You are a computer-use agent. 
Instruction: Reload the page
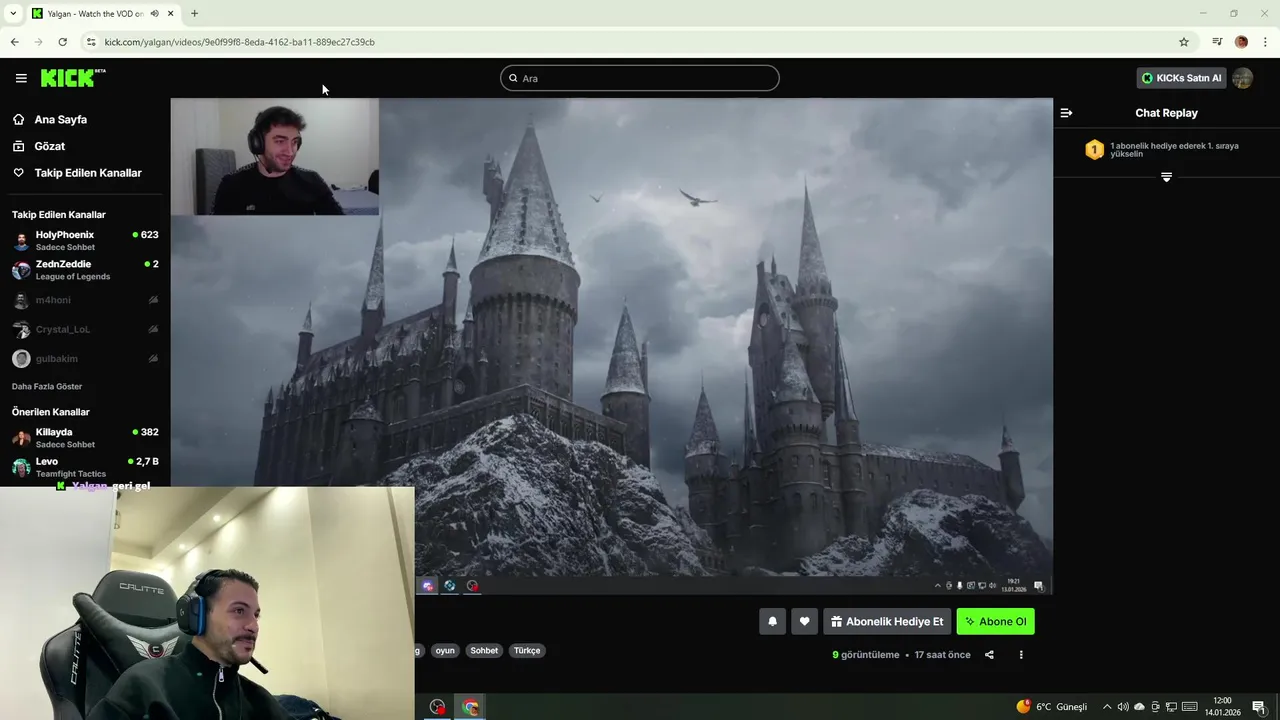[62, 42]
